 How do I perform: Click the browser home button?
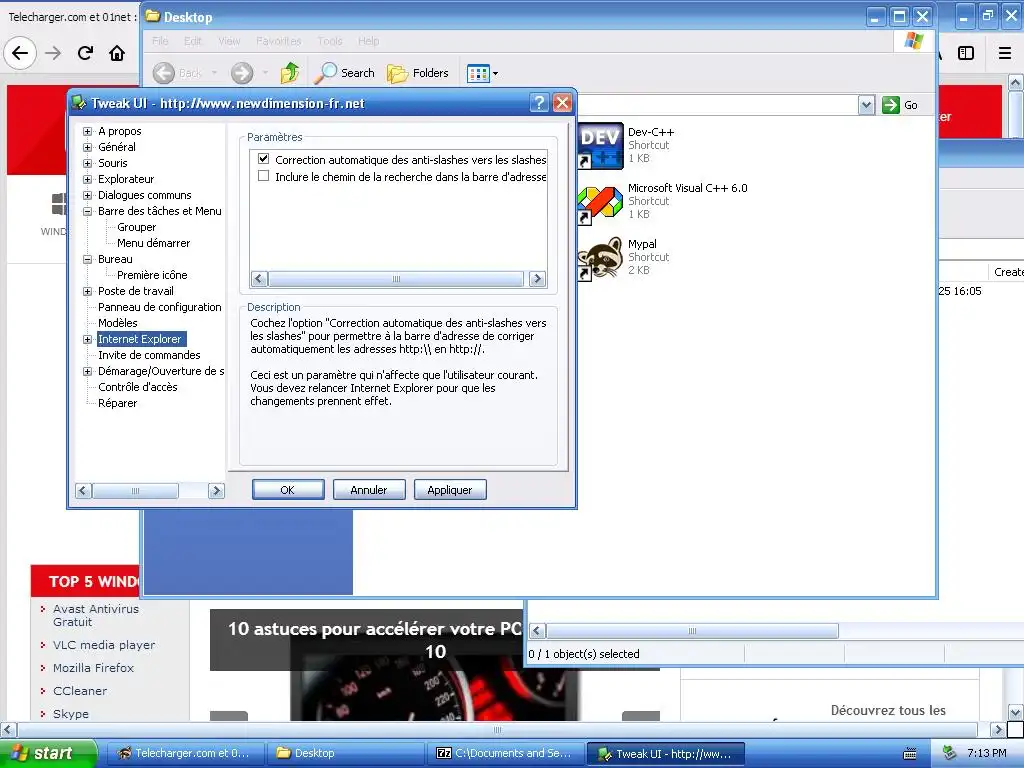pos(117,53)
